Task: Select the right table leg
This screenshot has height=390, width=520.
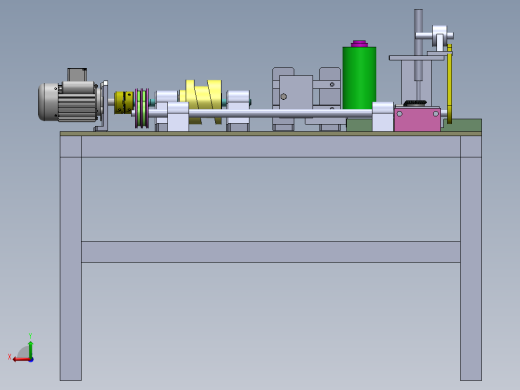Action: pyautogui.click(x=471, y=258)
